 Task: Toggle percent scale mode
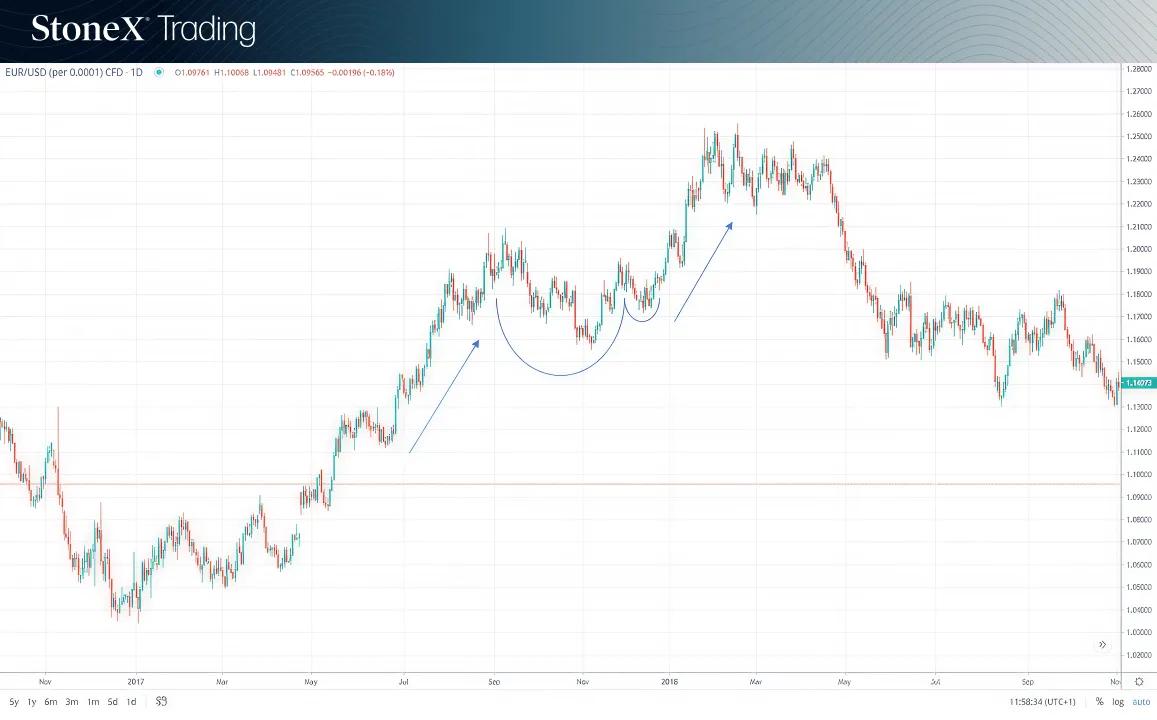(x=1099, y=702)
